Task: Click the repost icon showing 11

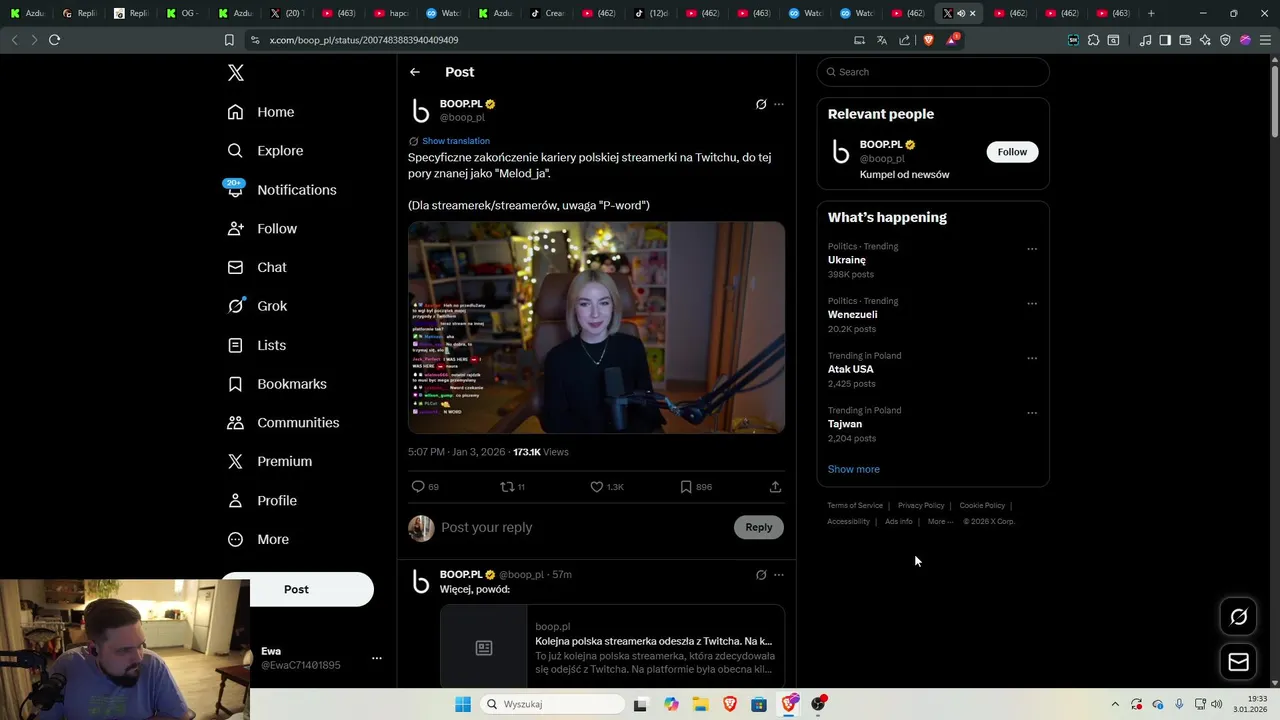Action: pyautogui.click(x=507, y=487)
